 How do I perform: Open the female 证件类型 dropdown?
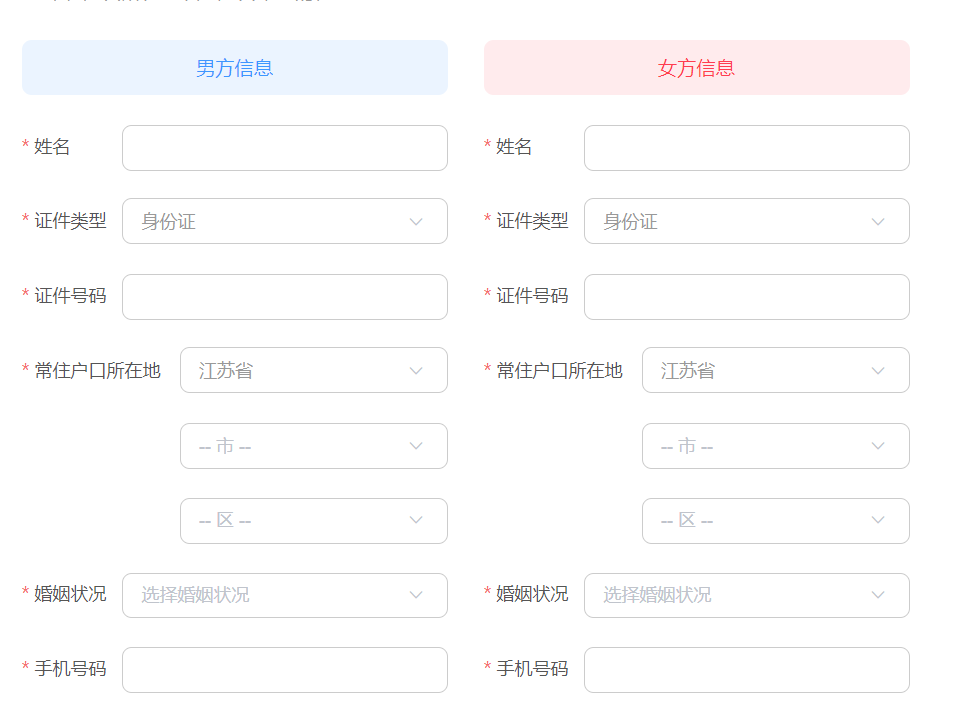point(747,221)
